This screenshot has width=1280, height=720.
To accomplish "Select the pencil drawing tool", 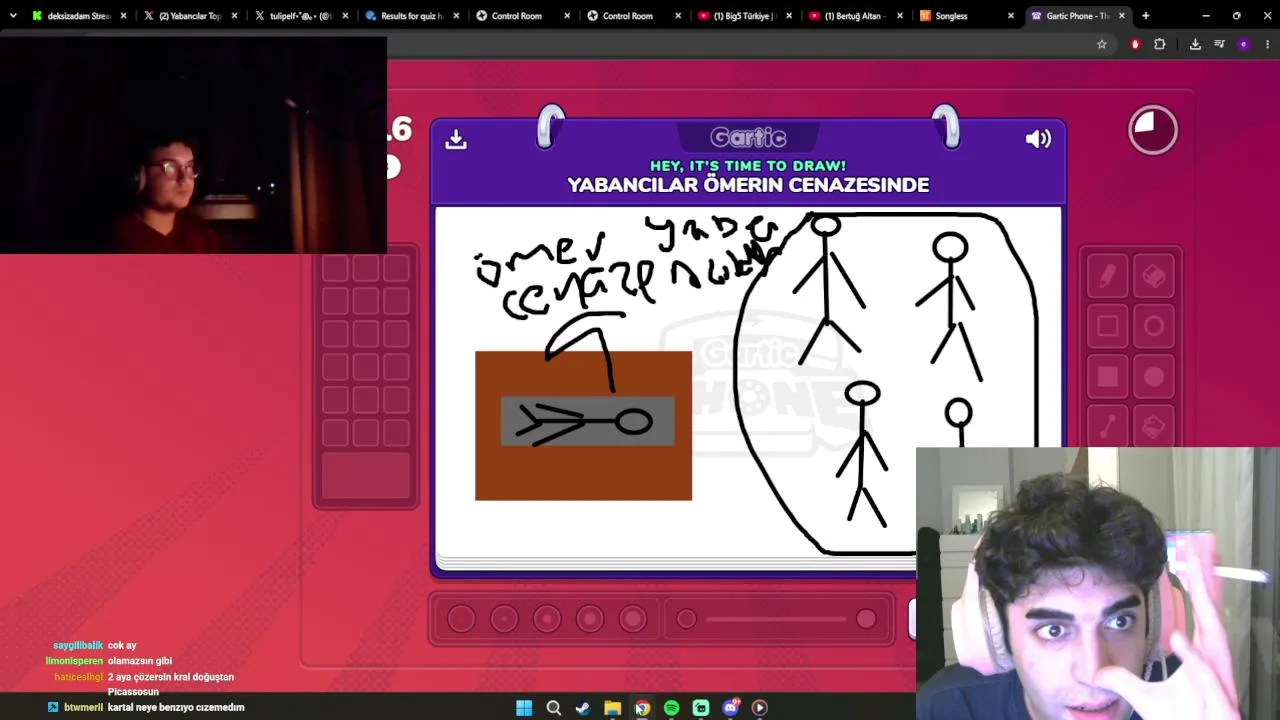I will coord(1107,277).
